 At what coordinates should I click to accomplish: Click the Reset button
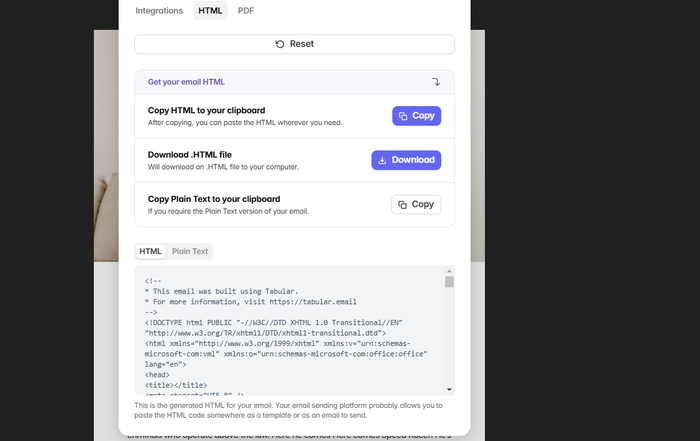(295, 44)
